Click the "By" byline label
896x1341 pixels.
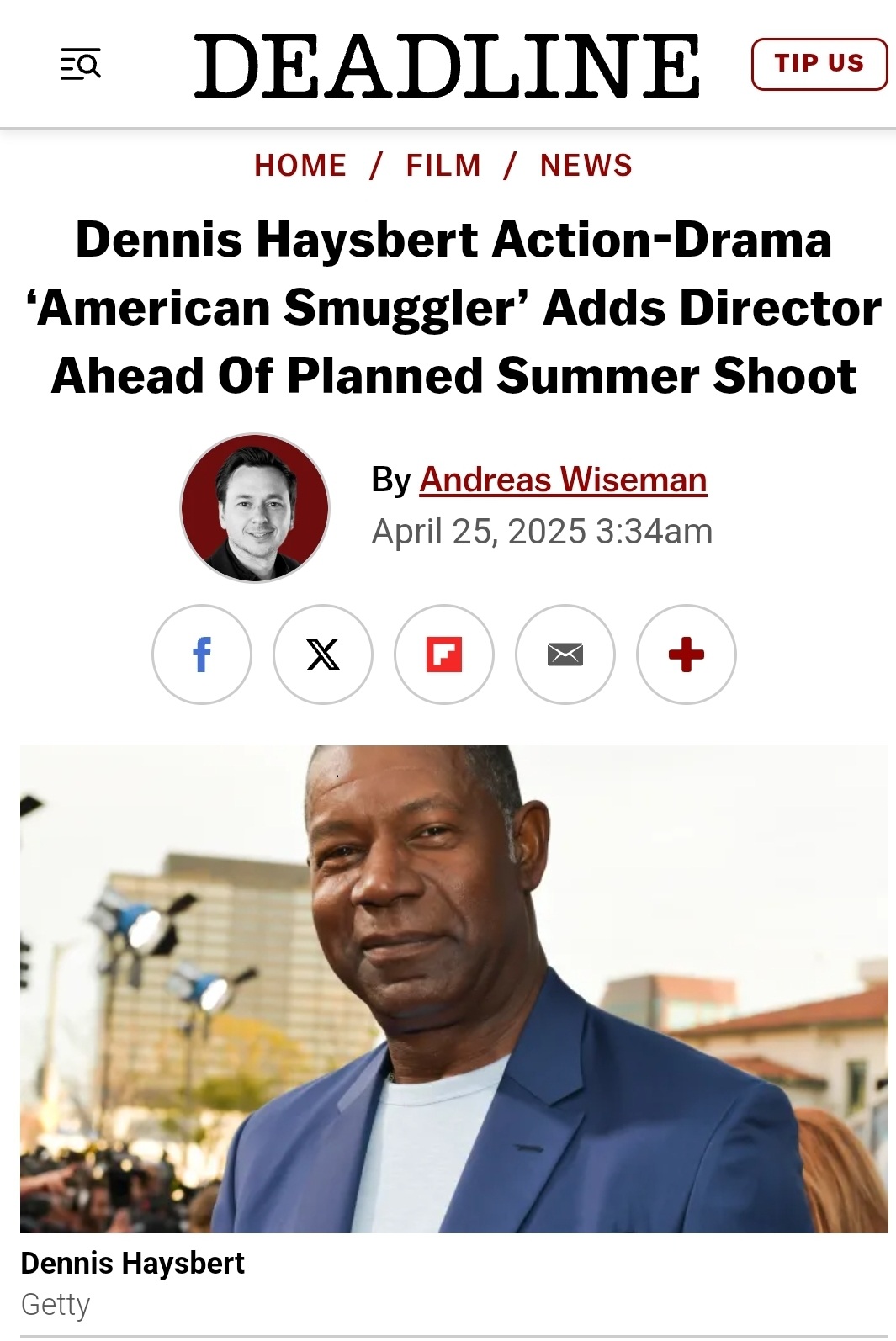[x=391, y=480]
